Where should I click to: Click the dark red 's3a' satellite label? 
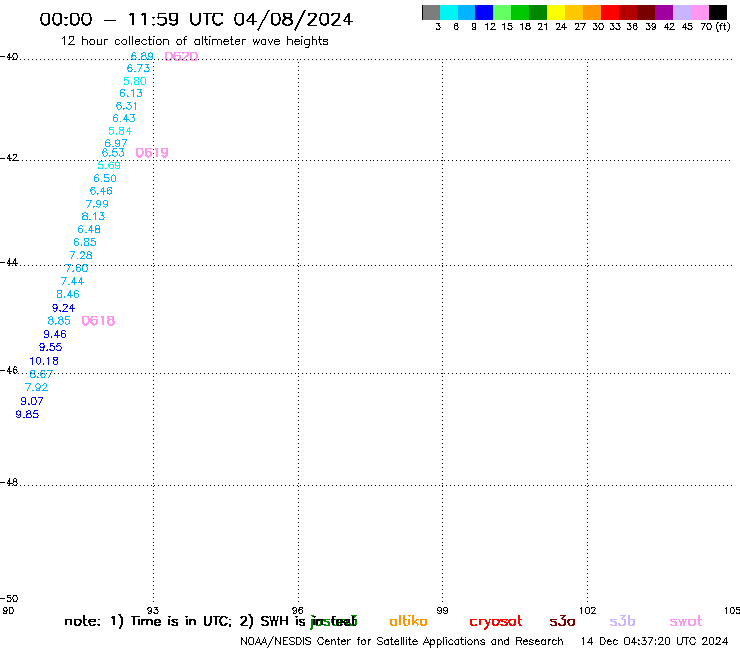562,621
